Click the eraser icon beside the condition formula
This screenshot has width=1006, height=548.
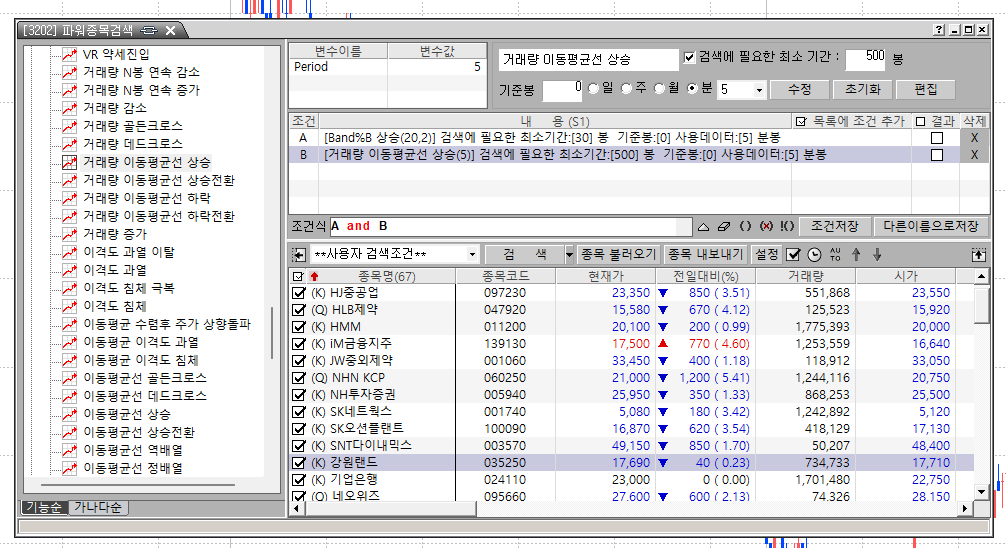(x=726, y=227)
